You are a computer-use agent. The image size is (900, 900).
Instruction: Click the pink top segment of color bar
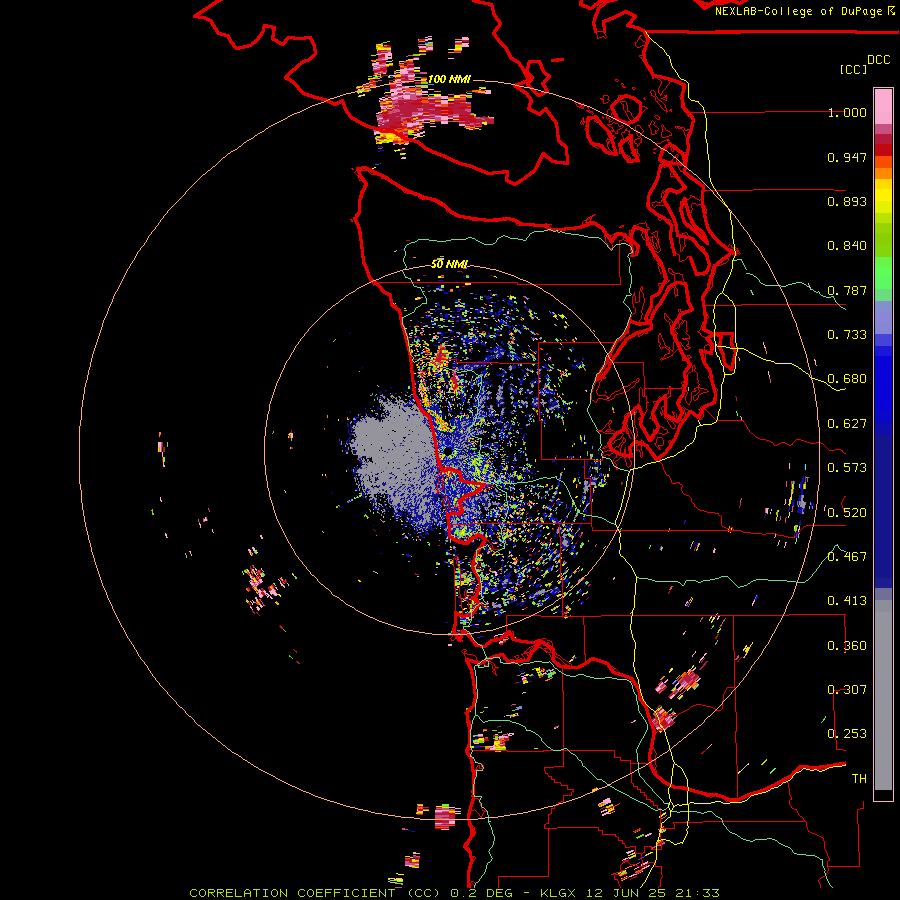coord(883,106)
